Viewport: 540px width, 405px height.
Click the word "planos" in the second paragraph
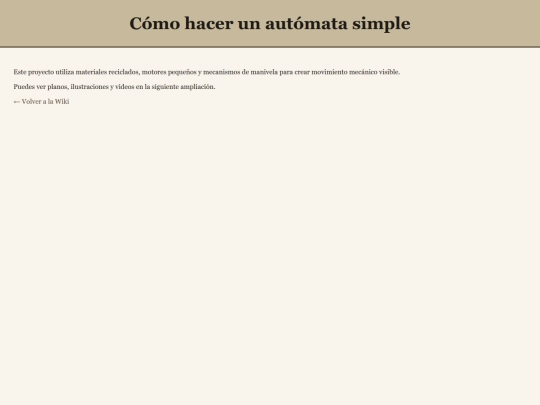point(58,86)
